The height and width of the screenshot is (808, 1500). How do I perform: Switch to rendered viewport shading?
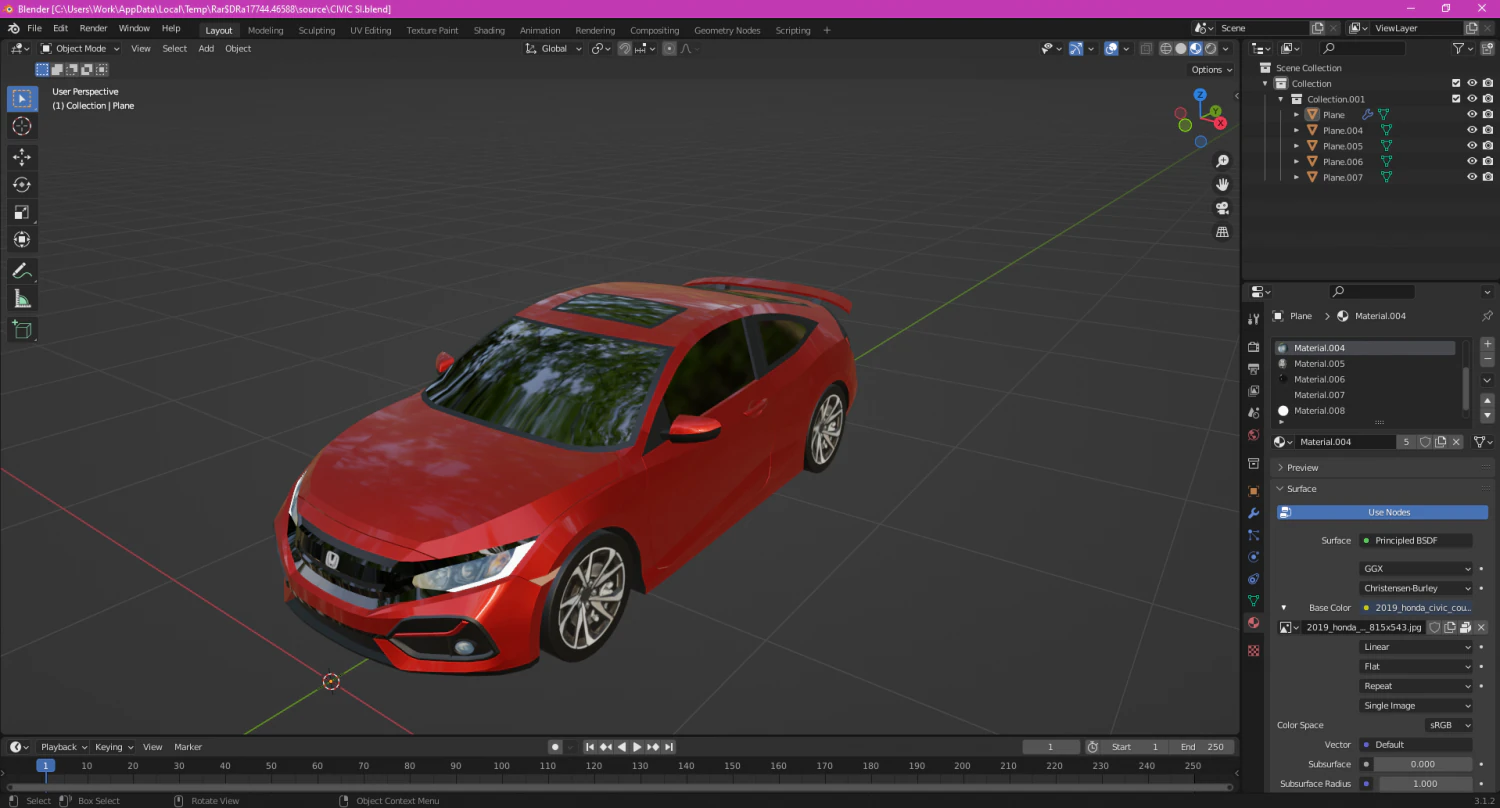tap(1211, 48)
